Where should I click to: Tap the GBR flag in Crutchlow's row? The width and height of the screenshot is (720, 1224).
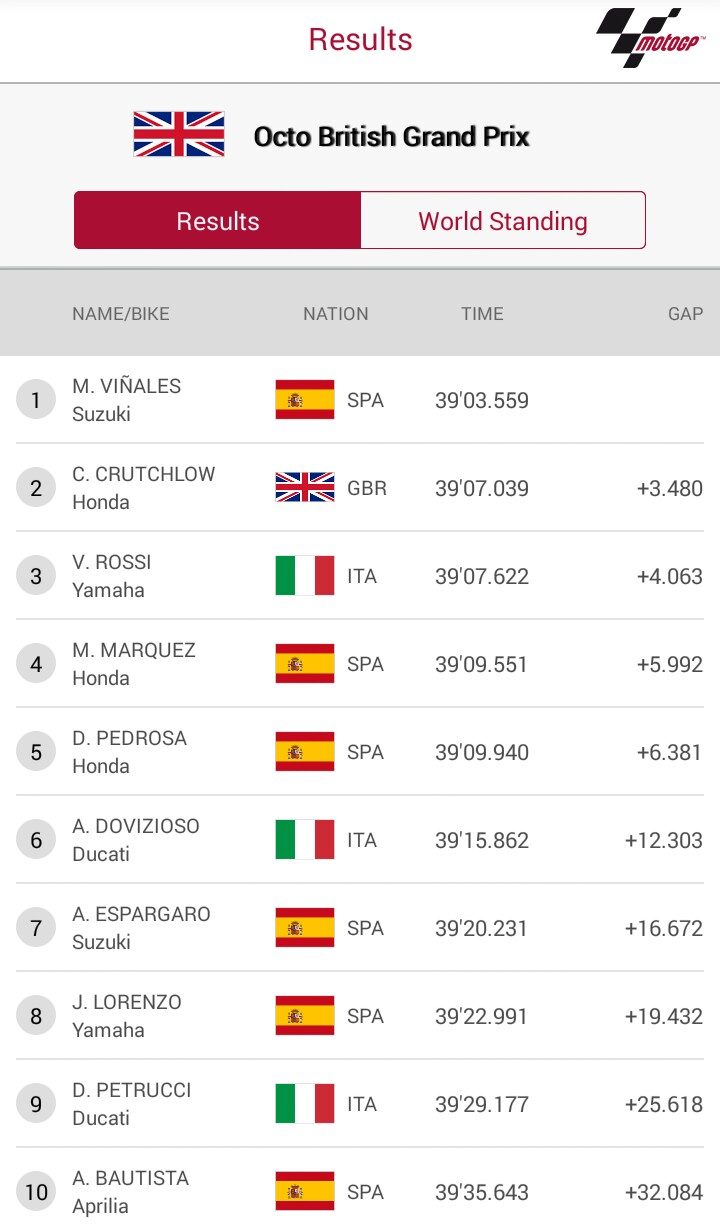pyautogui.click(x=305, y=488)
